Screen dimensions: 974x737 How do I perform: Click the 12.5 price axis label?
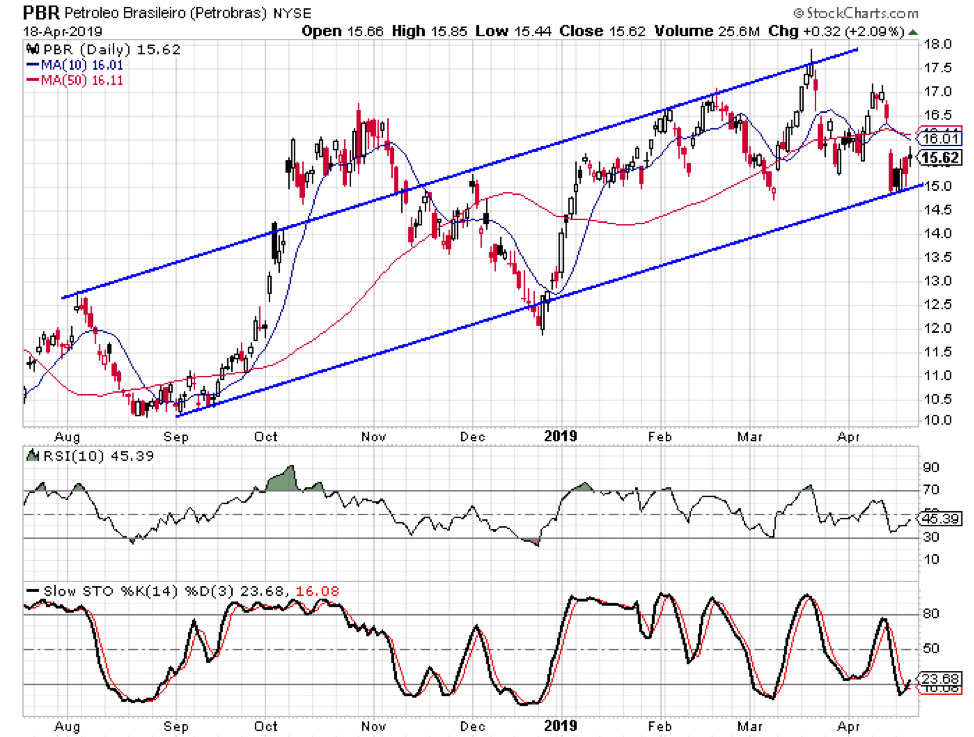point(937,304)
